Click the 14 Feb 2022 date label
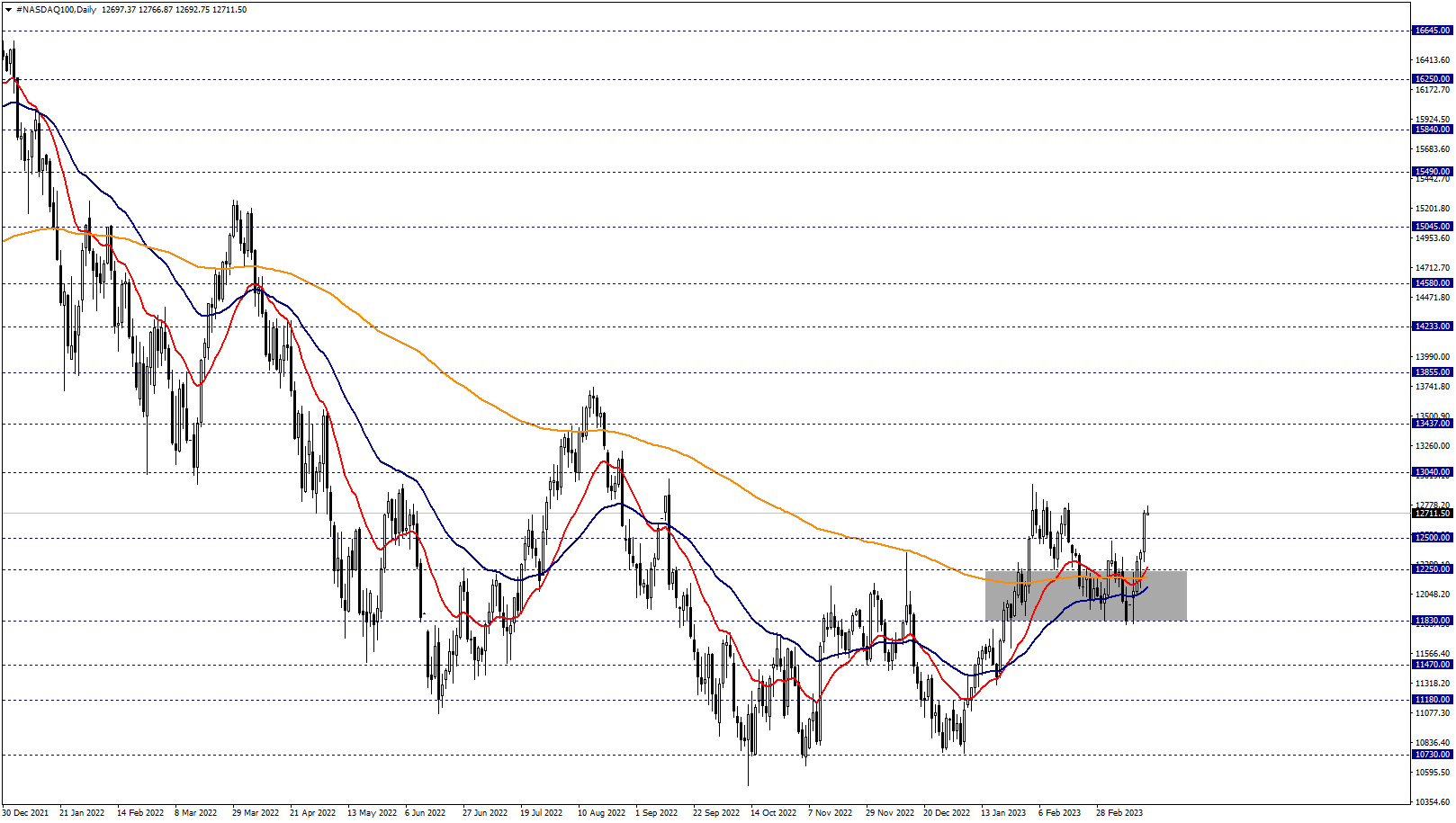This screenshot has height=823, width=1456. [x=140, y=813]
